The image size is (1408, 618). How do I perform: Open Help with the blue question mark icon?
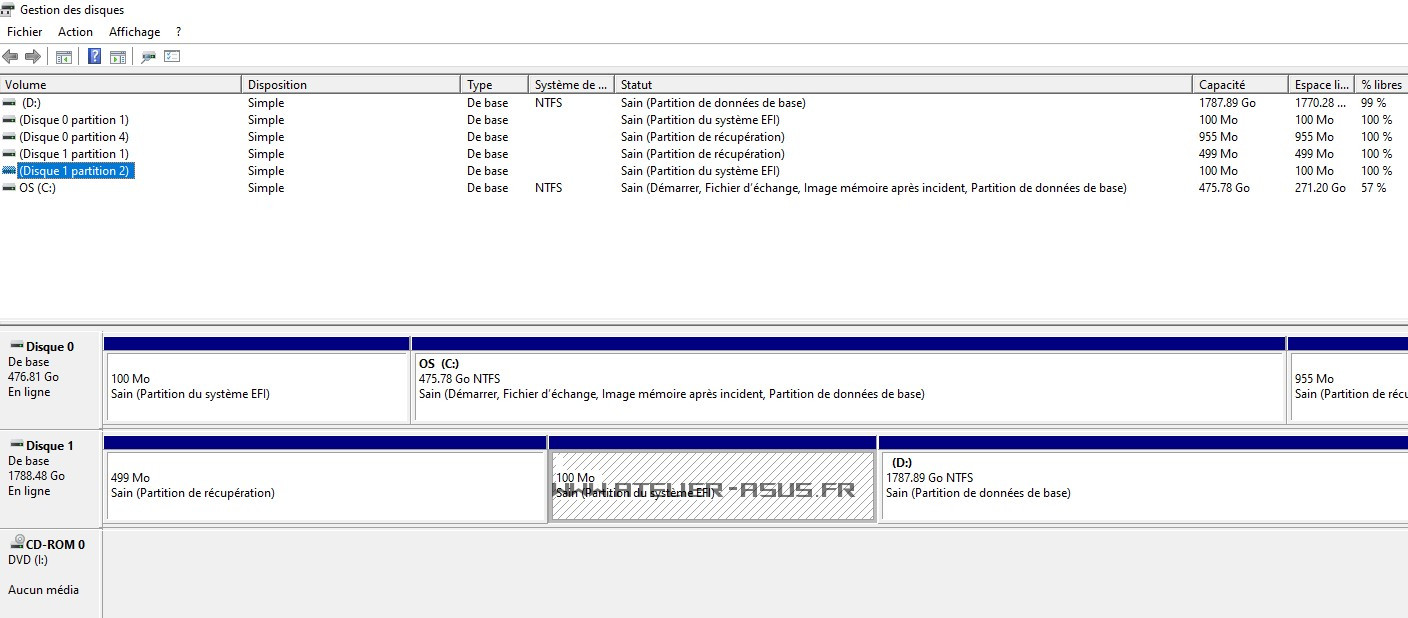pos(94,57)
